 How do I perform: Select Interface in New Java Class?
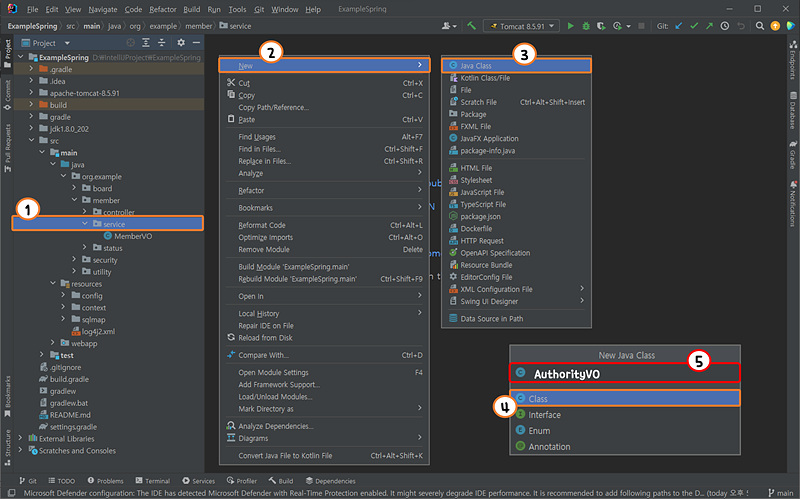[x=625, y=415]
